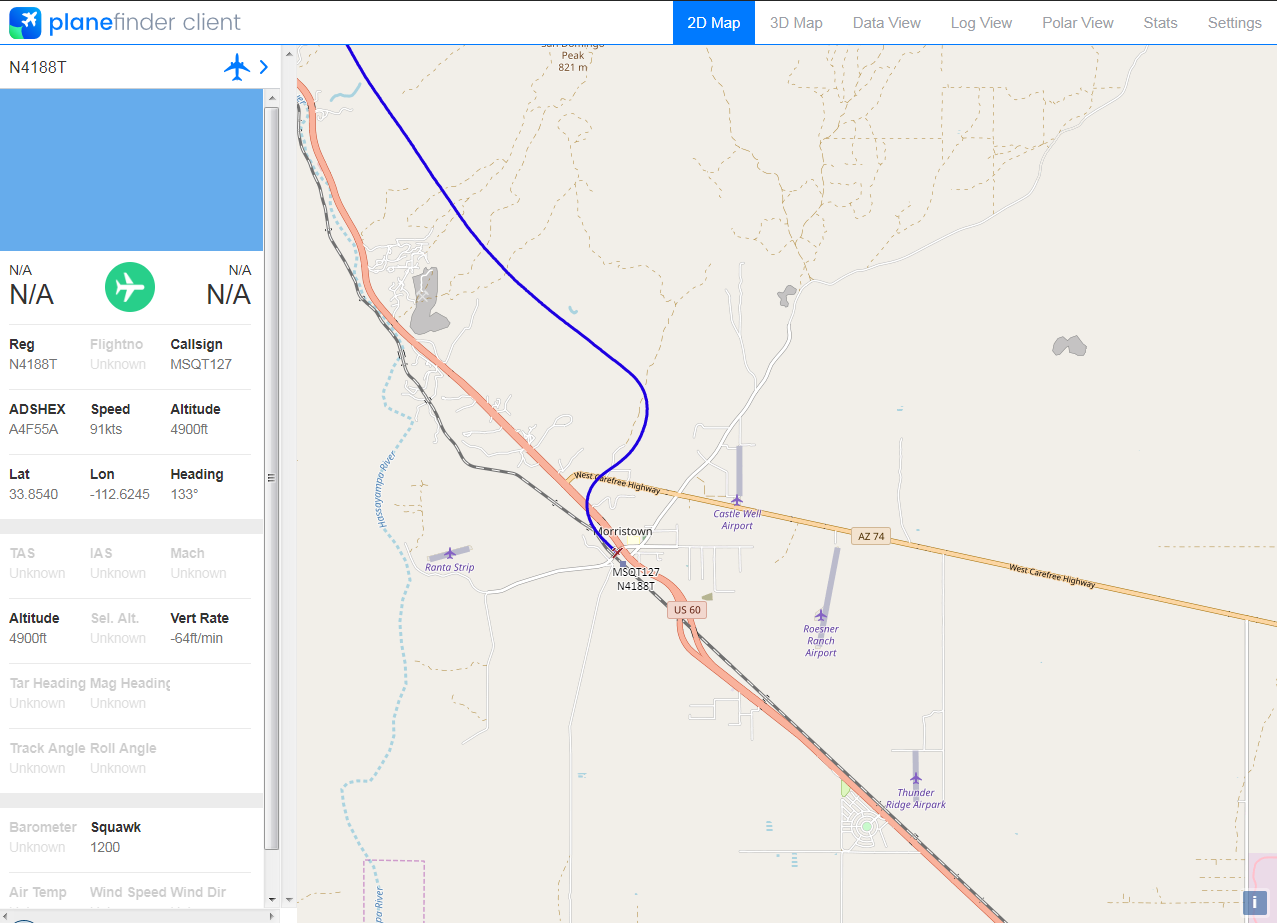Click the Morristown town label
Screen dimensions: 1277x923
pos(624,532)
